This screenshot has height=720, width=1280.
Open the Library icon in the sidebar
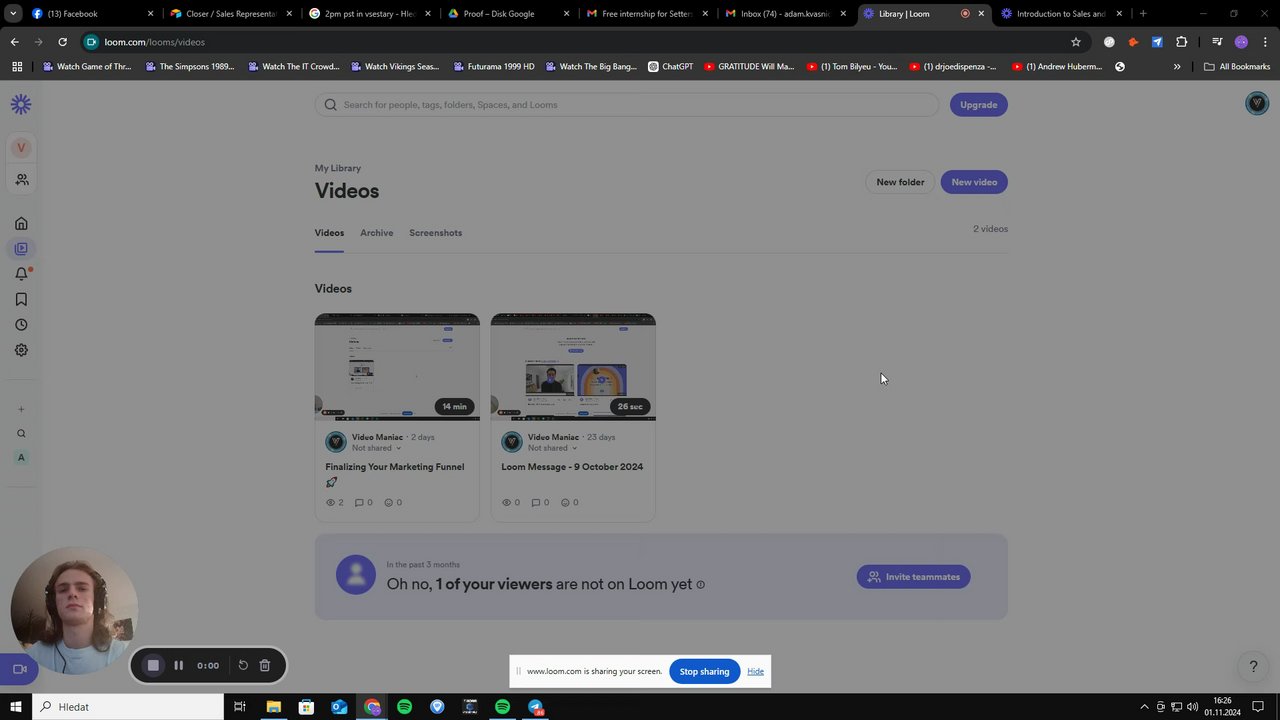point(21,248)
